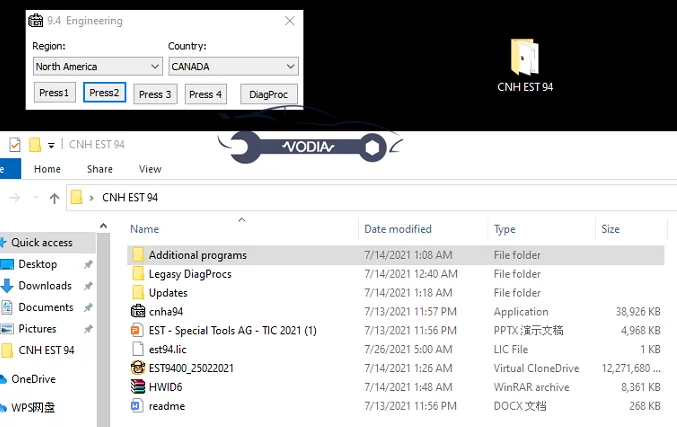Viewport: 677px width, 427px height.
Task: Click the 38,926 KB size value
Action: (638, 312)
